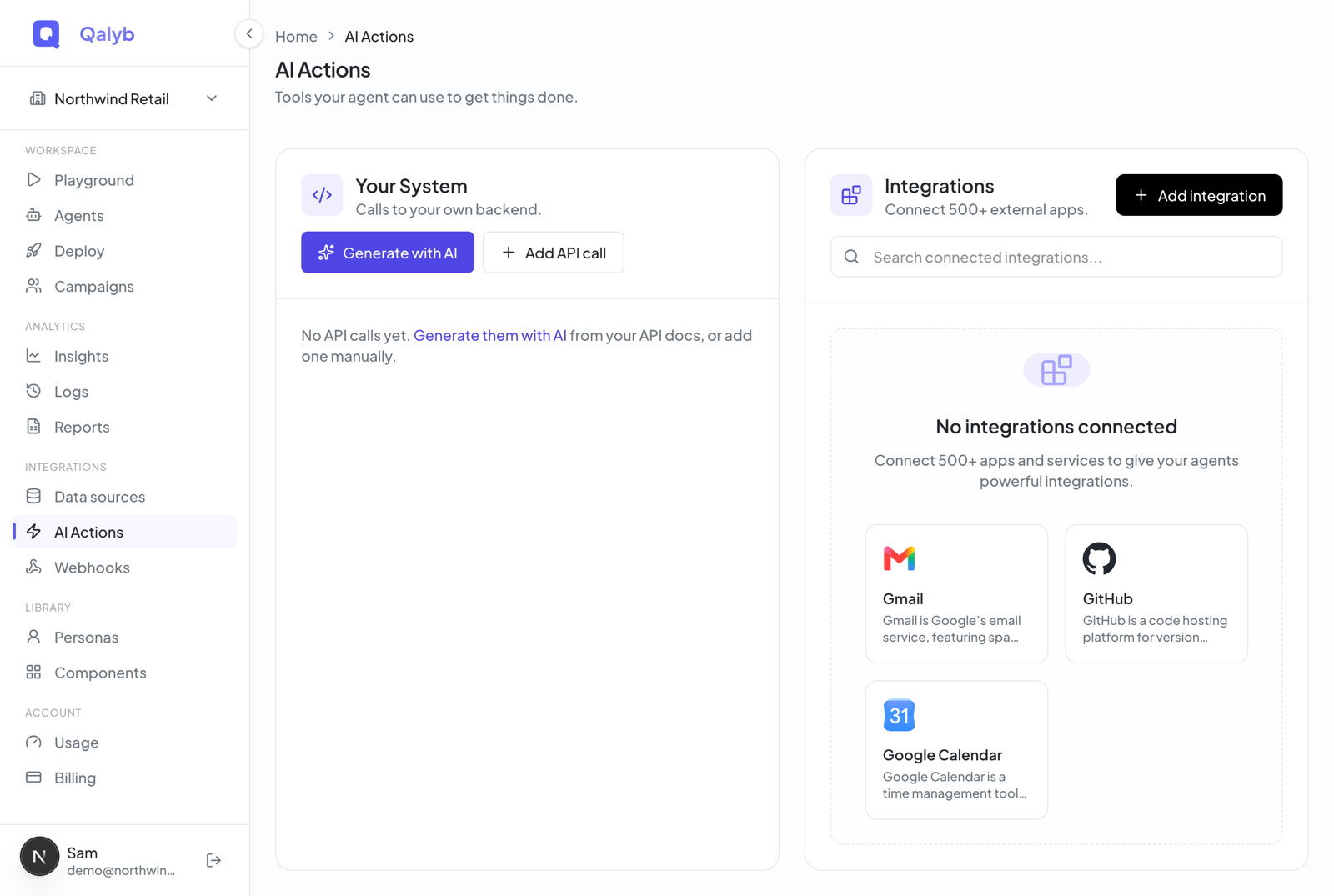
Task: Click the Reports document icon
Action: (x=33, y=426)
